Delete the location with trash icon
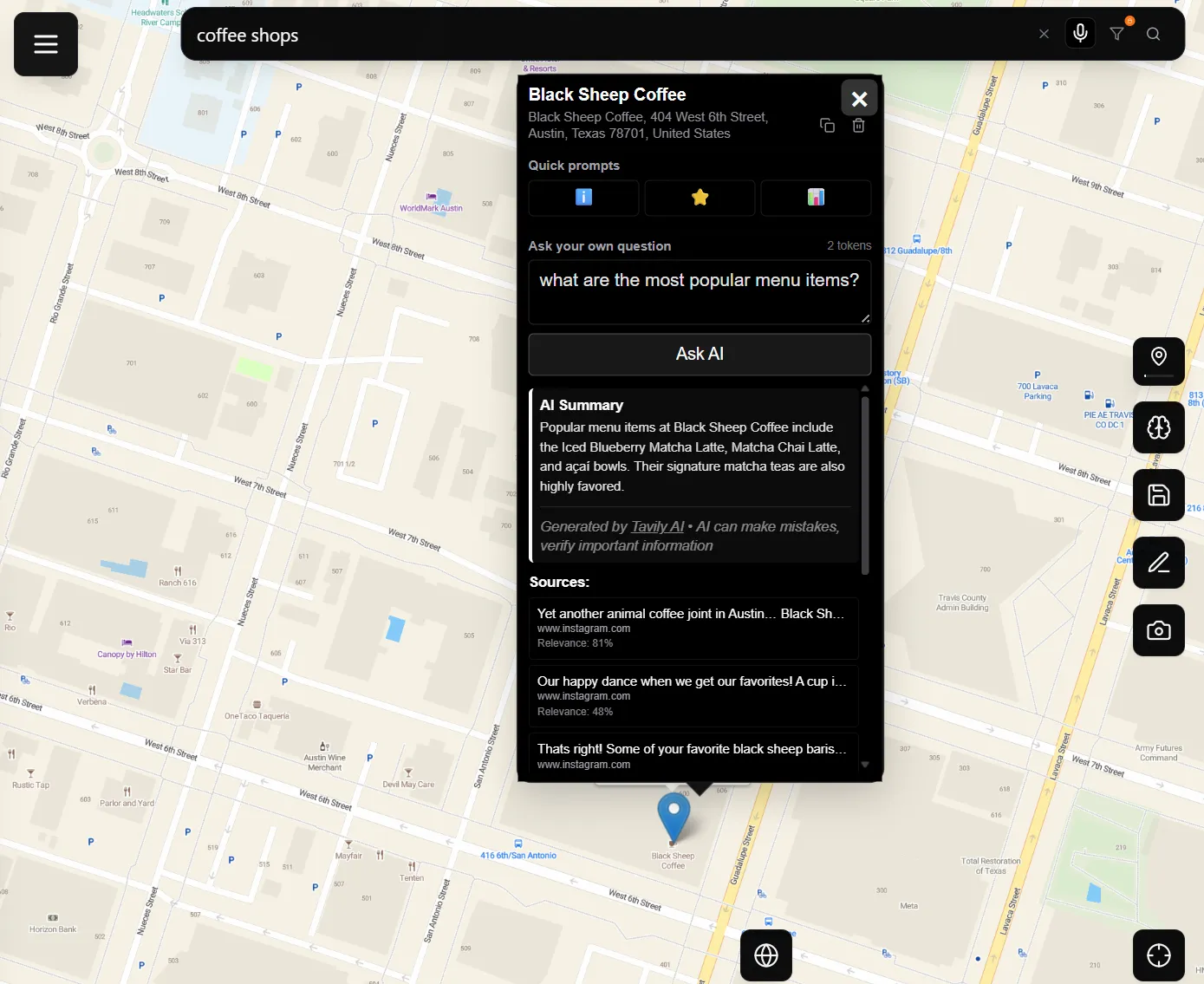This screenshot has height=984, width=1204. 858,126
